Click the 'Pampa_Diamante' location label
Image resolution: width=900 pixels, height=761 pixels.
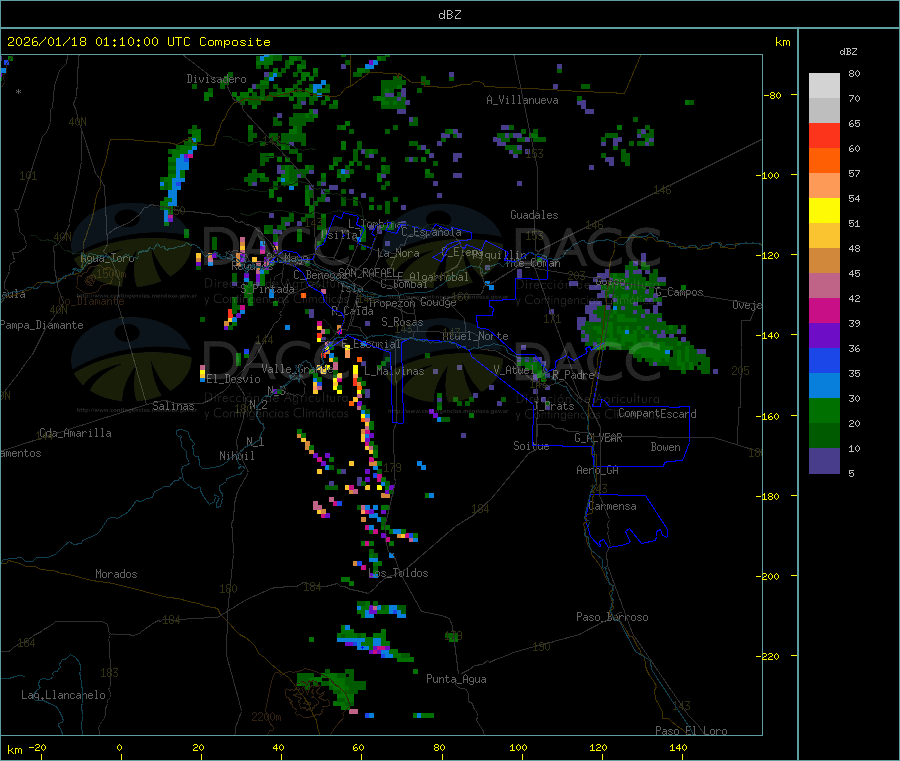tap(42, 325)
